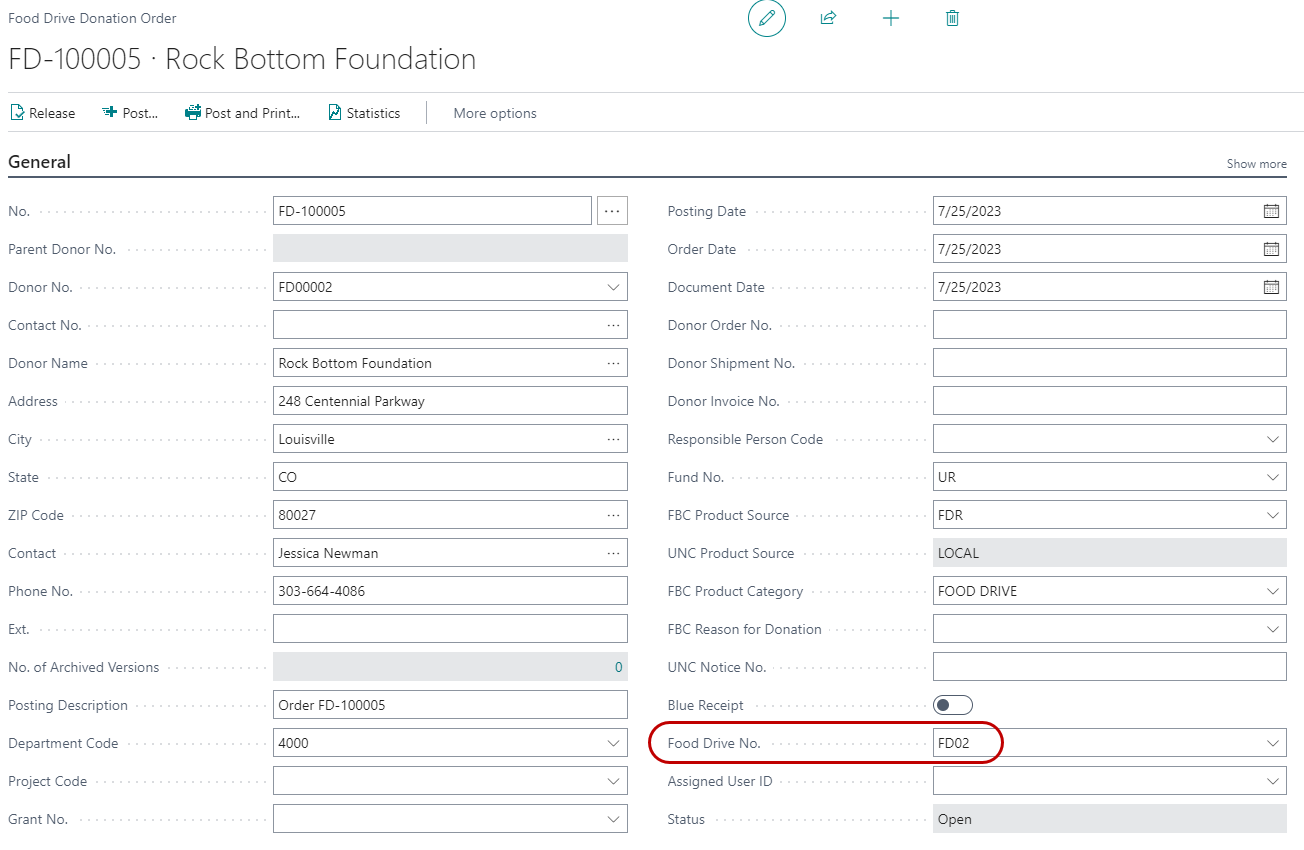Click the Donor Order No. input field
1304x850 pixels.
[1108, 325]
